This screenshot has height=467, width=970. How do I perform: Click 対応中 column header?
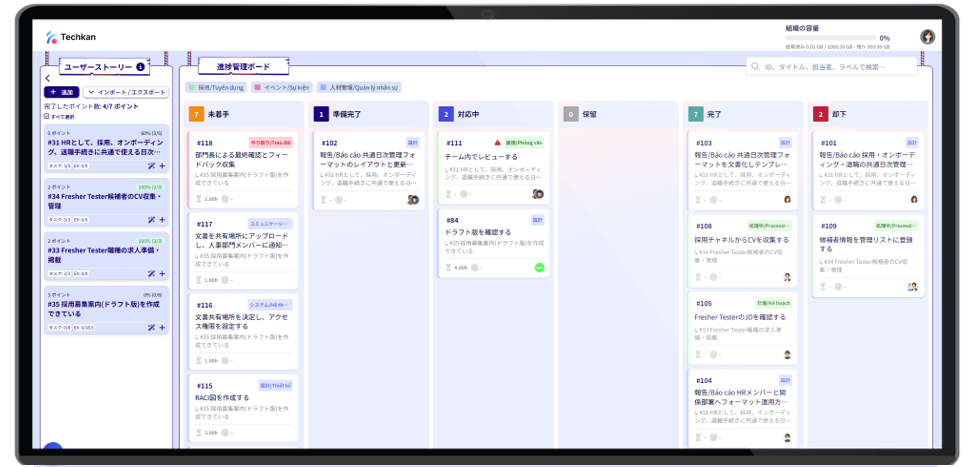(493, 114)
